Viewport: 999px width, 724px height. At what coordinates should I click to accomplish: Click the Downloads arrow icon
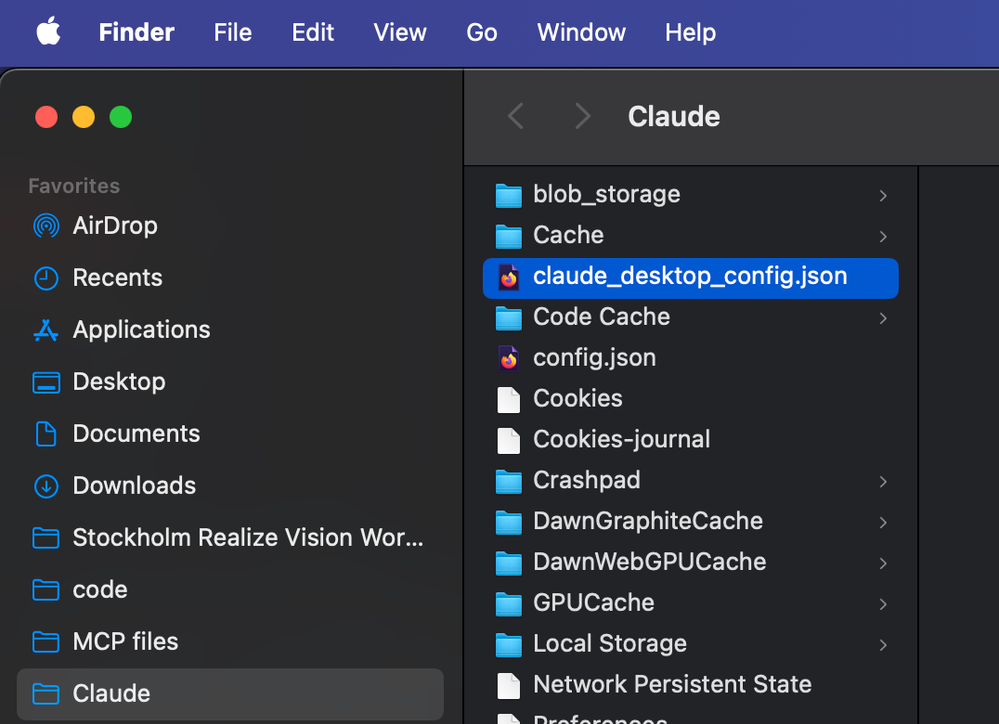click(x=46, y=486)
